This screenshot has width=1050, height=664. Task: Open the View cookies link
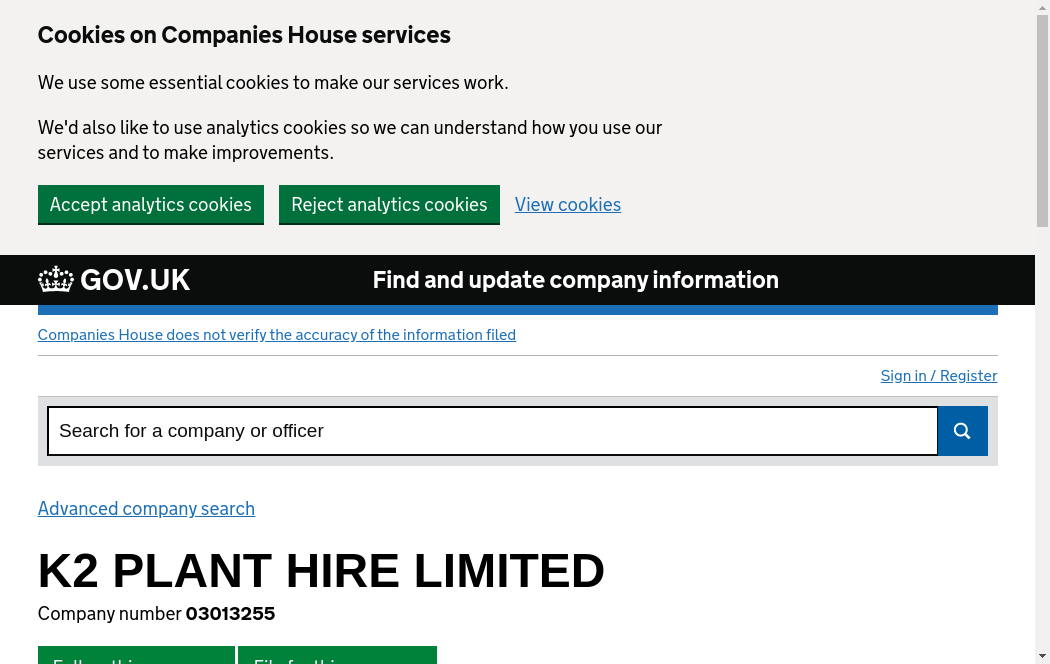(x=568, y=204)
